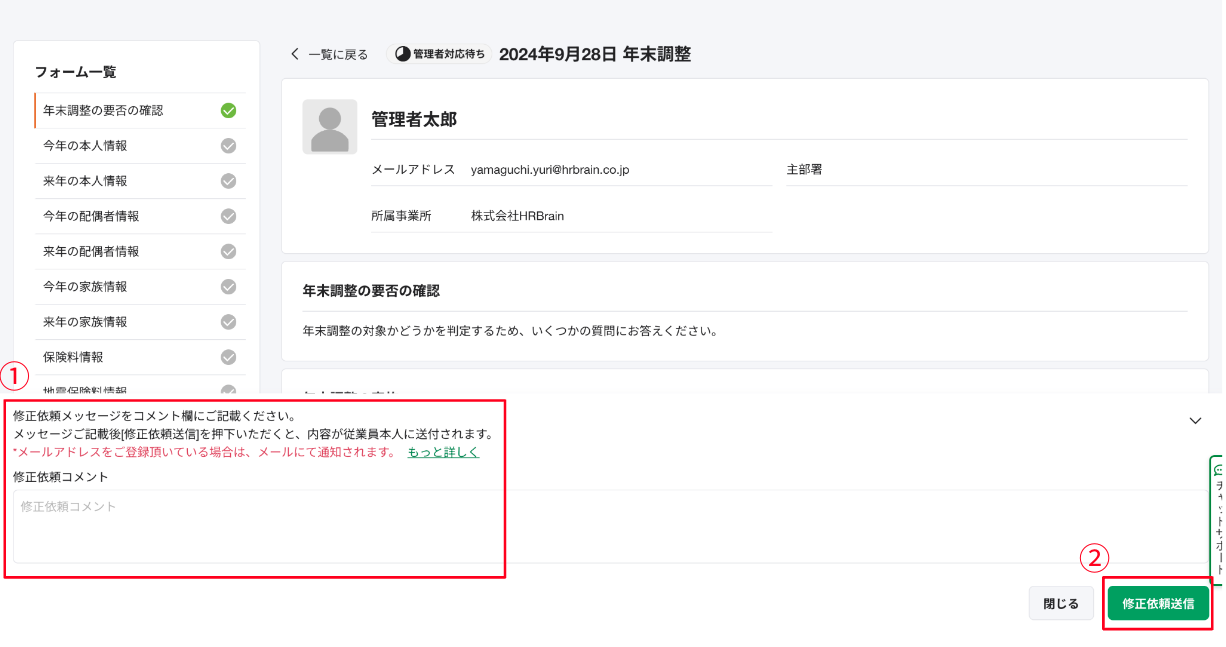Viewport: 1226px width, 647px height.
Task: Open 年末調整の要否の確認 form
Action: tap(103, 110)
